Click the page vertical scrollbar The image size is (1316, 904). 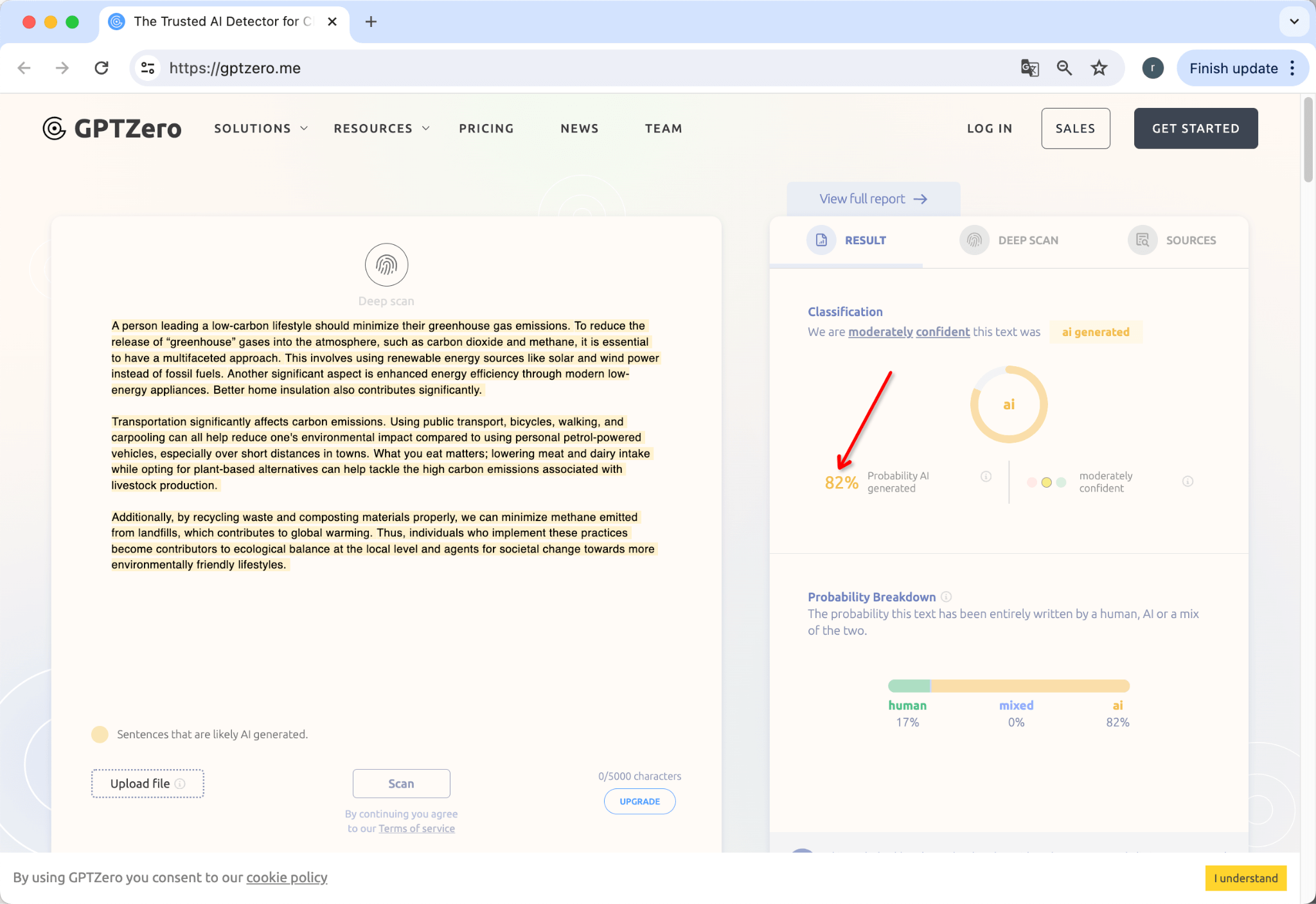coord(1308,139)
